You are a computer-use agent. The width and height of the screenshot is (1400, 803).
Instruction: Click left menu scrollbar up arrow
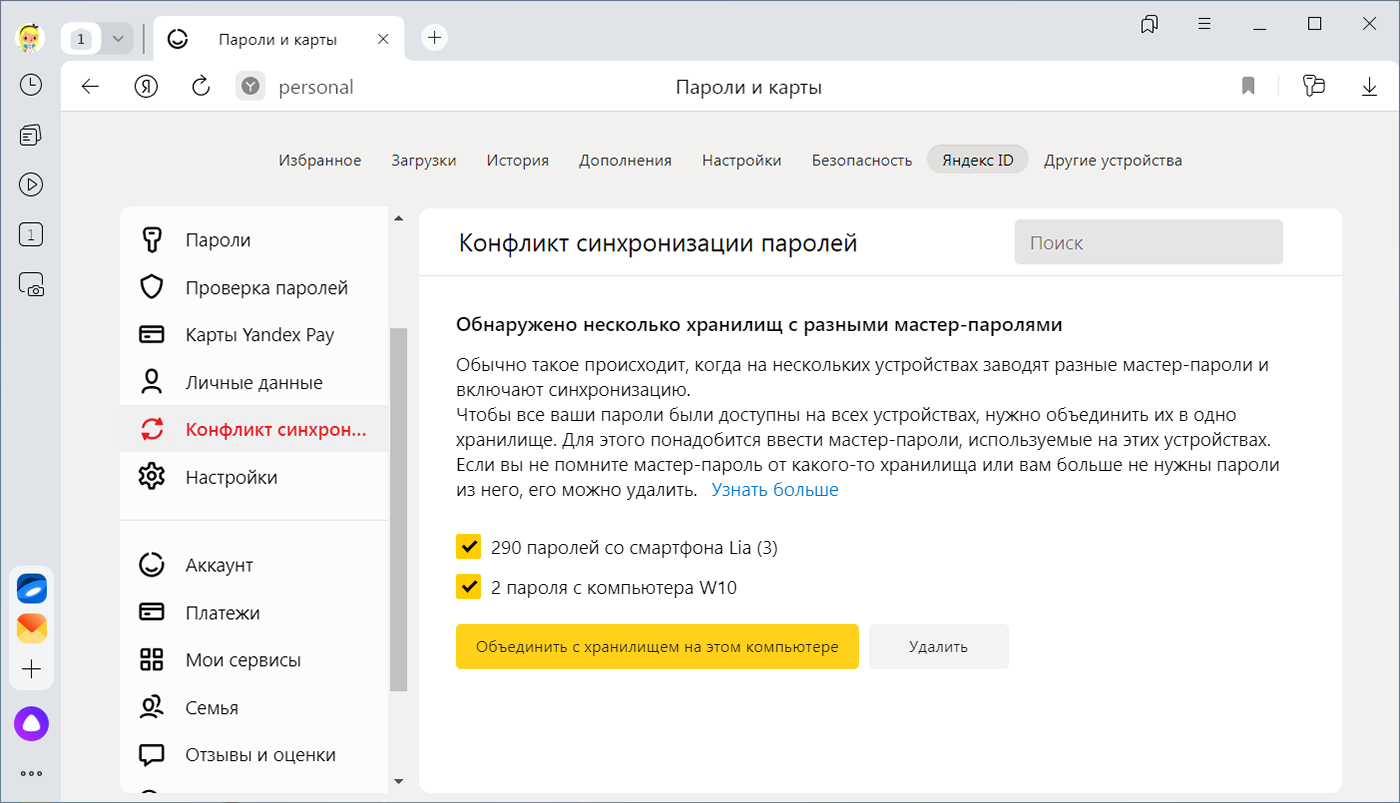coord(398,218)
